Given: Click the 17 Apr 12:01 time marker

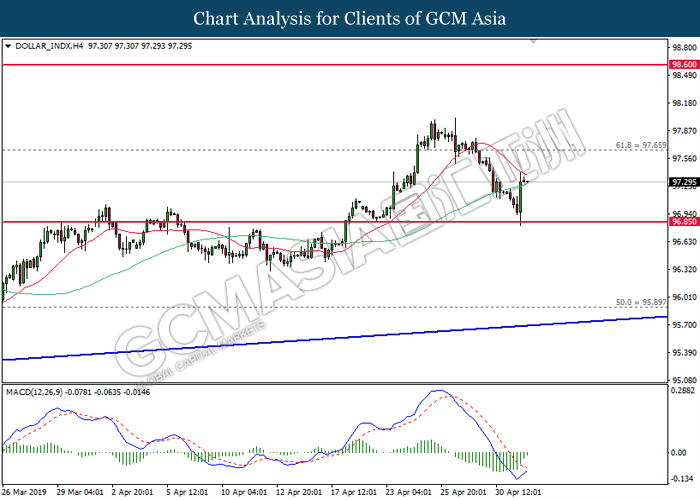Looking at the screenshot, I should pyautogui.click(x=354, y=492).
